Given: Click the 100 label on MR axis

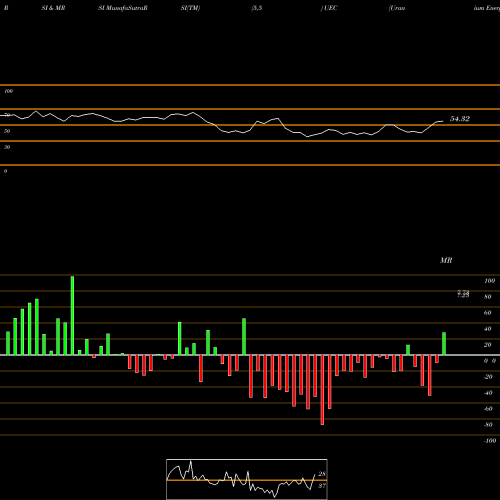Looking at the screenshot, I should point(490,281).
